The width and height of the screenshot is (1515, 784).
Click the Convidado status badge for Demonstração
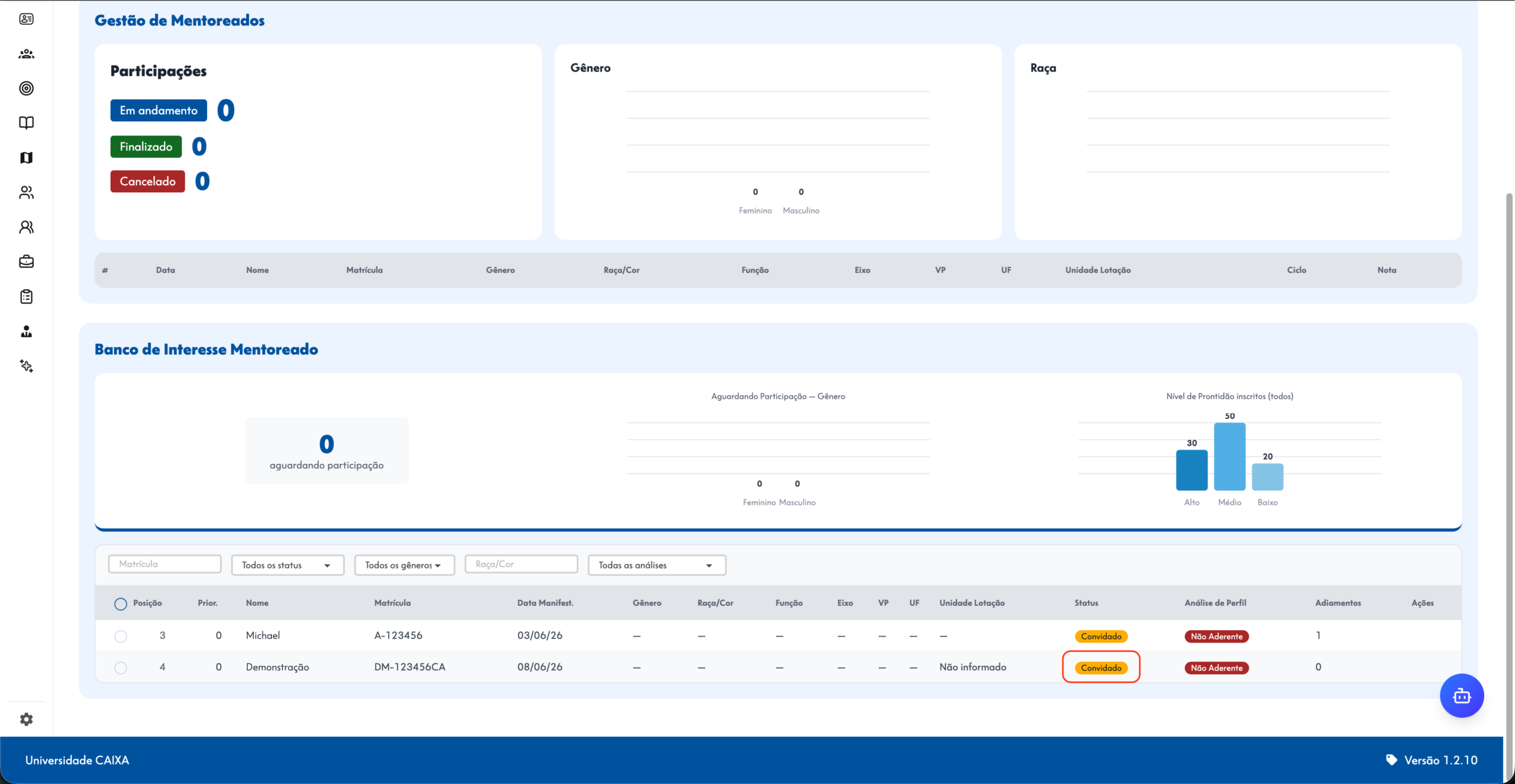(1101, 667)
